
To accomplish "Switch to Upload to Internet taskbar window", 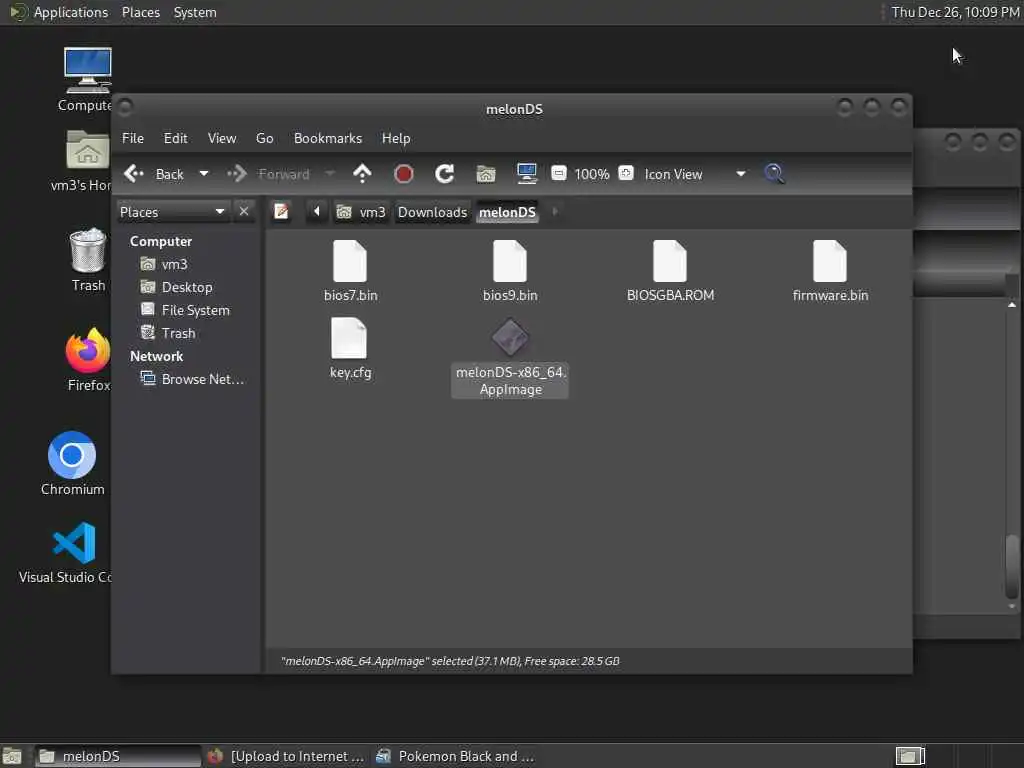I will coord(285,756).
